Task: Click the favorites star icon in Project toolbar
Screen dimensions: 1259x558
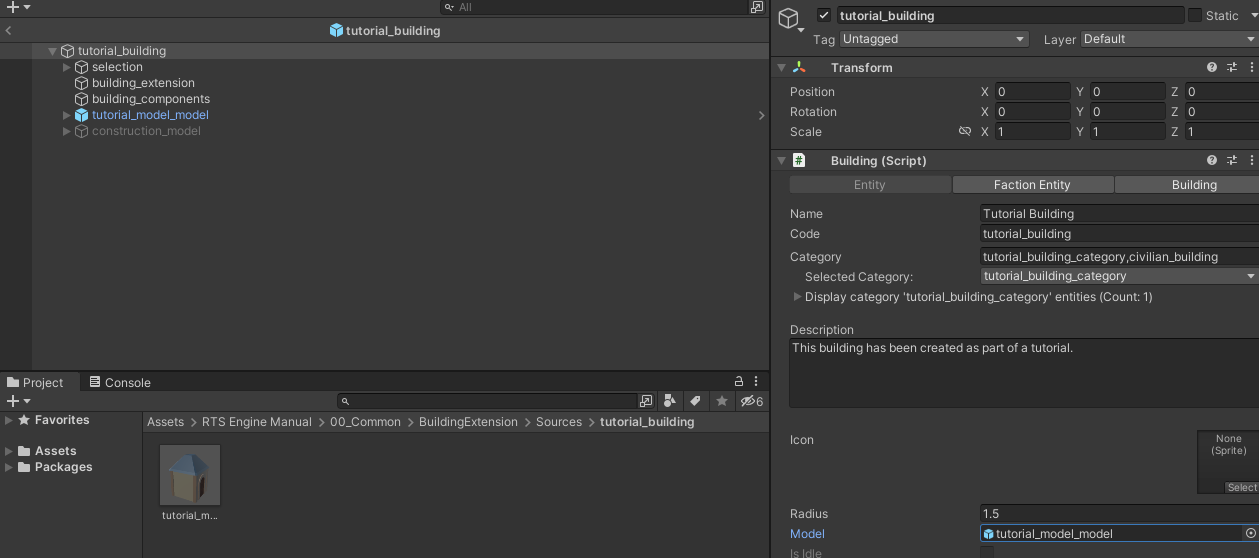Action: point(722,401)
